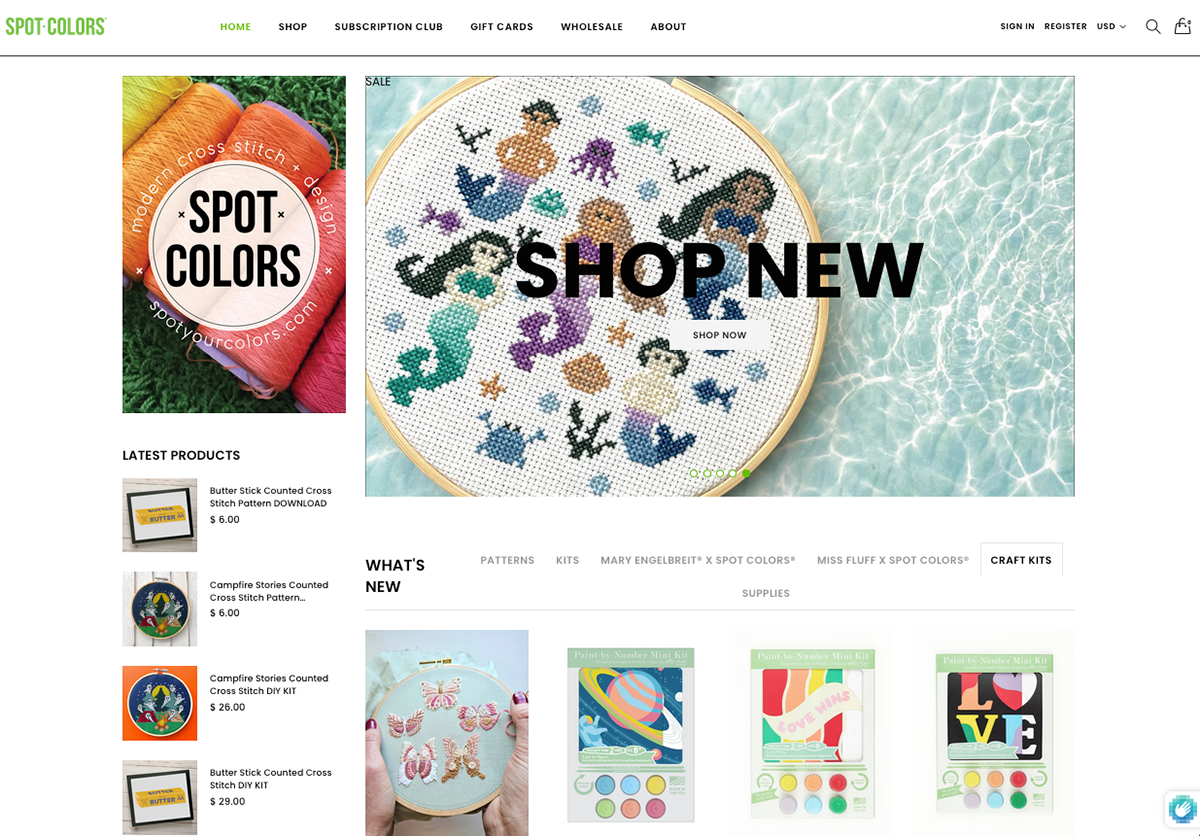Click the Spot Colors logo in header
This screenshot has height=836, width=1200.
click(x=56, y=26)
